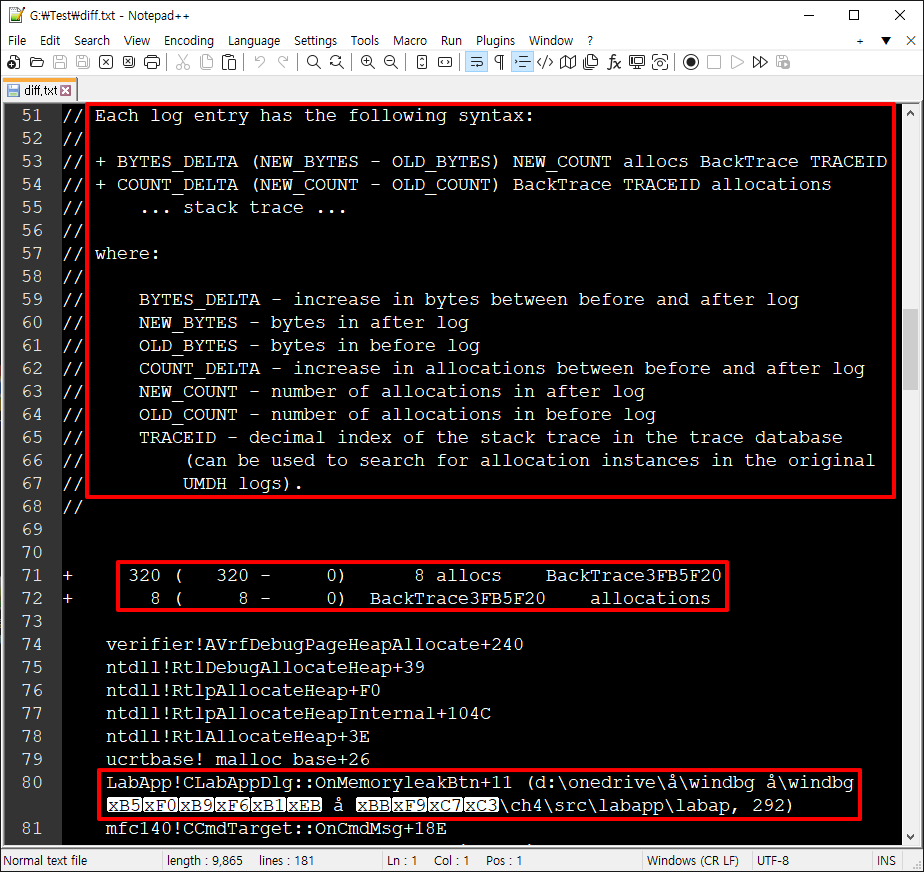The height and width of the screenshot is (872, 924).
Task: Open the Document Map panel
Action: point(566,62)
